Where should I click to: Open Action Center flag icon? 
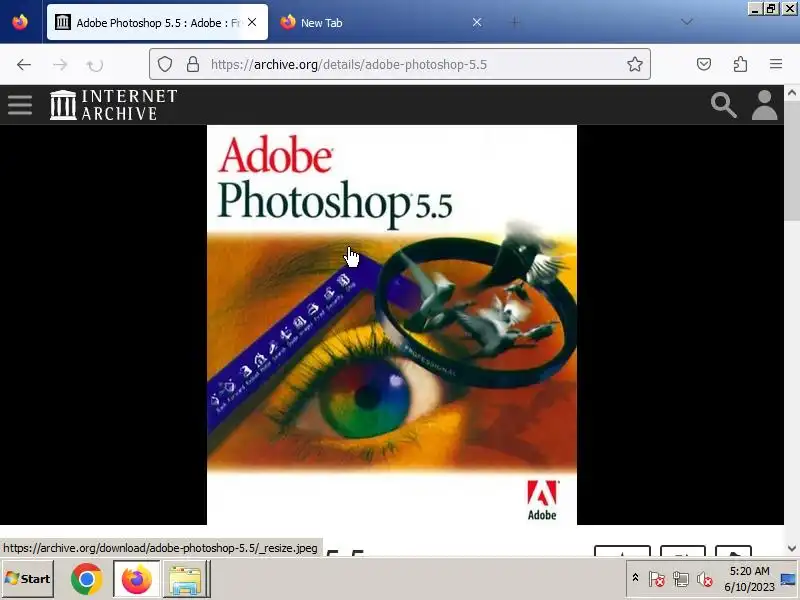pos(657,579)
